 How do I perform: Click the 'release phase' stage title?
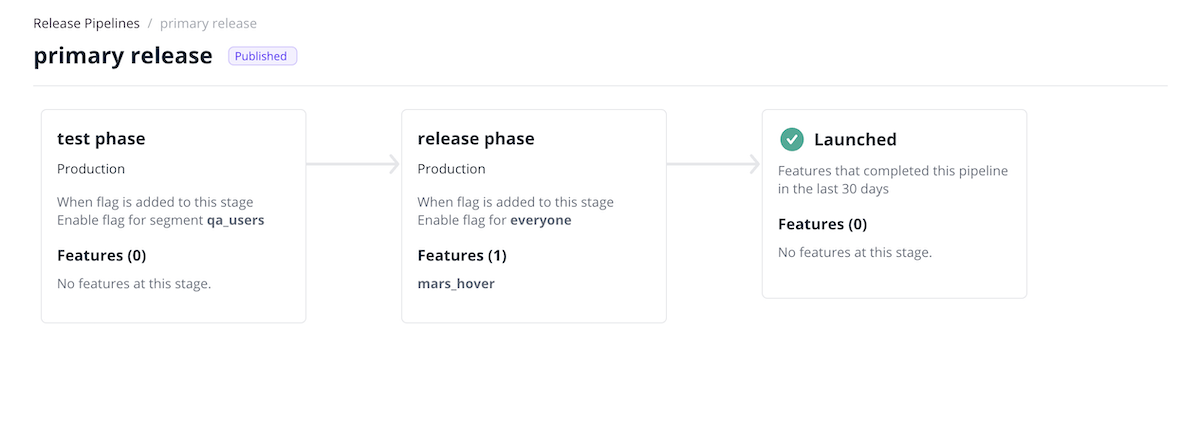pyautogui.click(x=476, y=139)
